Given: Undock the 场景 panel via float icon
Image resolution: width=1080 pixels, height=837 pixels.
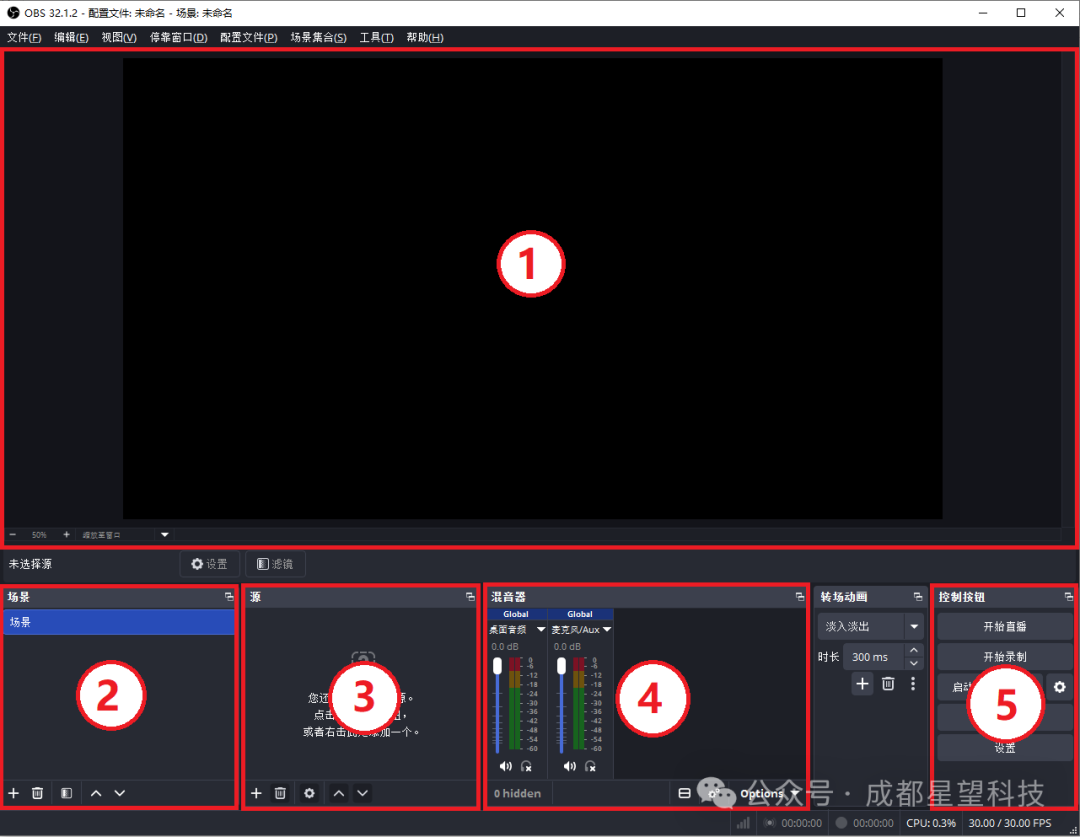Looking at the screenshot, I should [x=229, y=597].
